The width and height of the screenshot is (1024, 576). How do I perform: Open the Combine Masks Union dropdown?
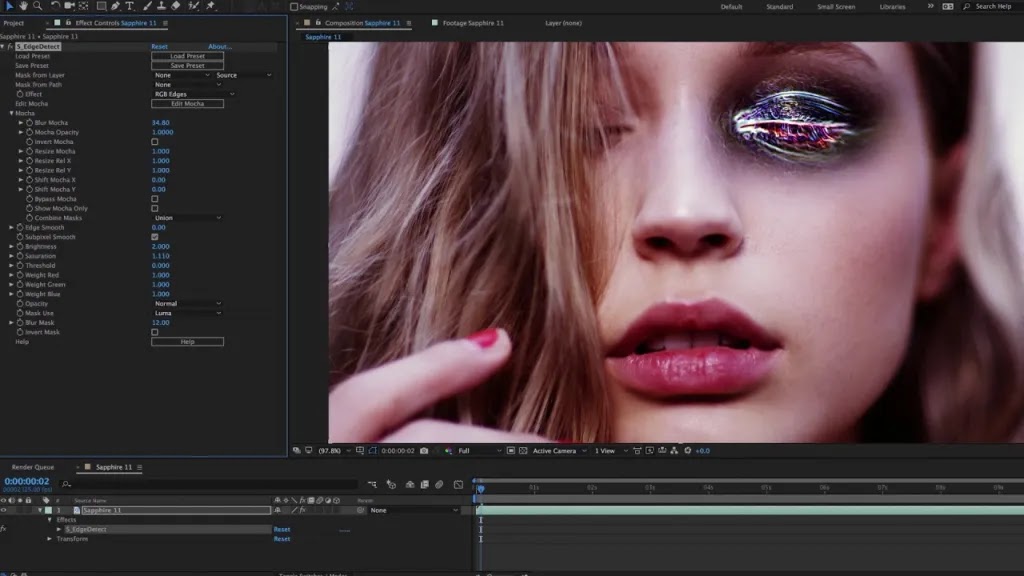[x=187, y=218]
